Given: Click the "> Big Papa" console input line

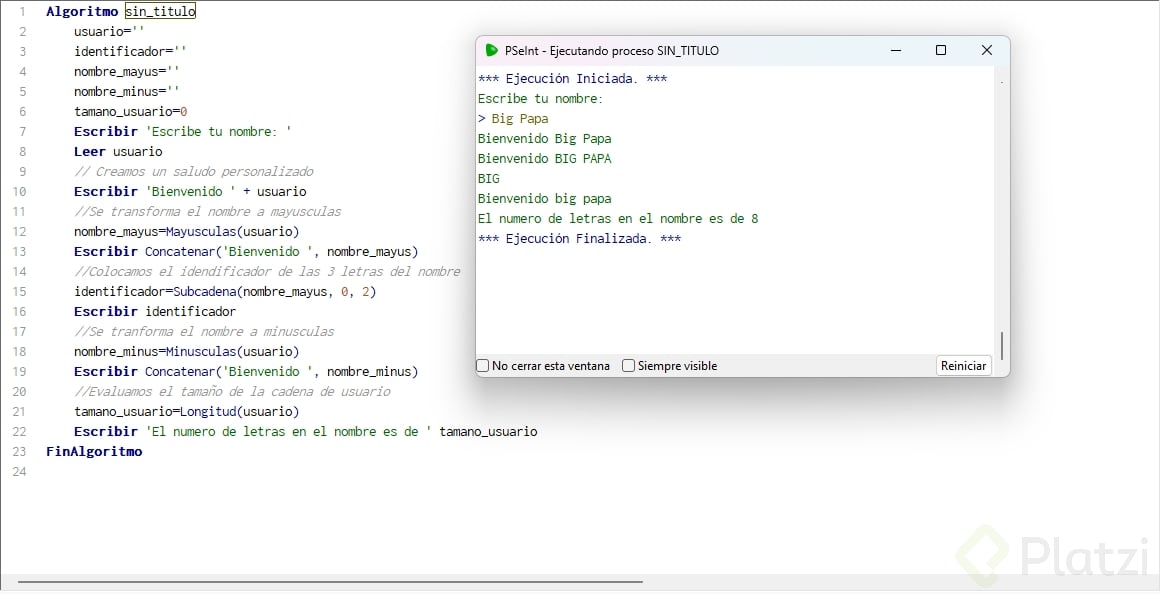Looking at the screenshot, I should [x=513, y=119].
